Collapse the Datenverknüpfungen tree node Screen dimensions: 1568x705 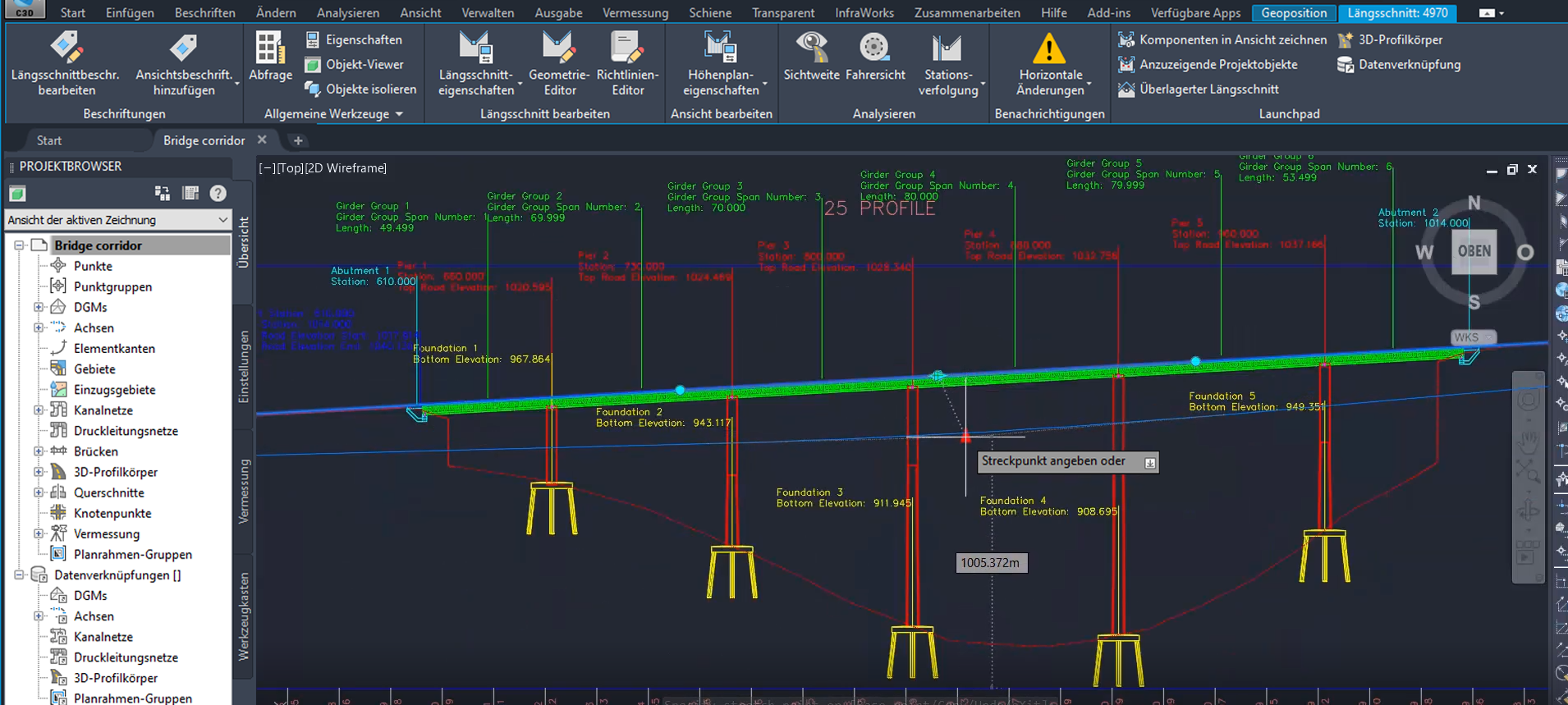tap(19, 575)
